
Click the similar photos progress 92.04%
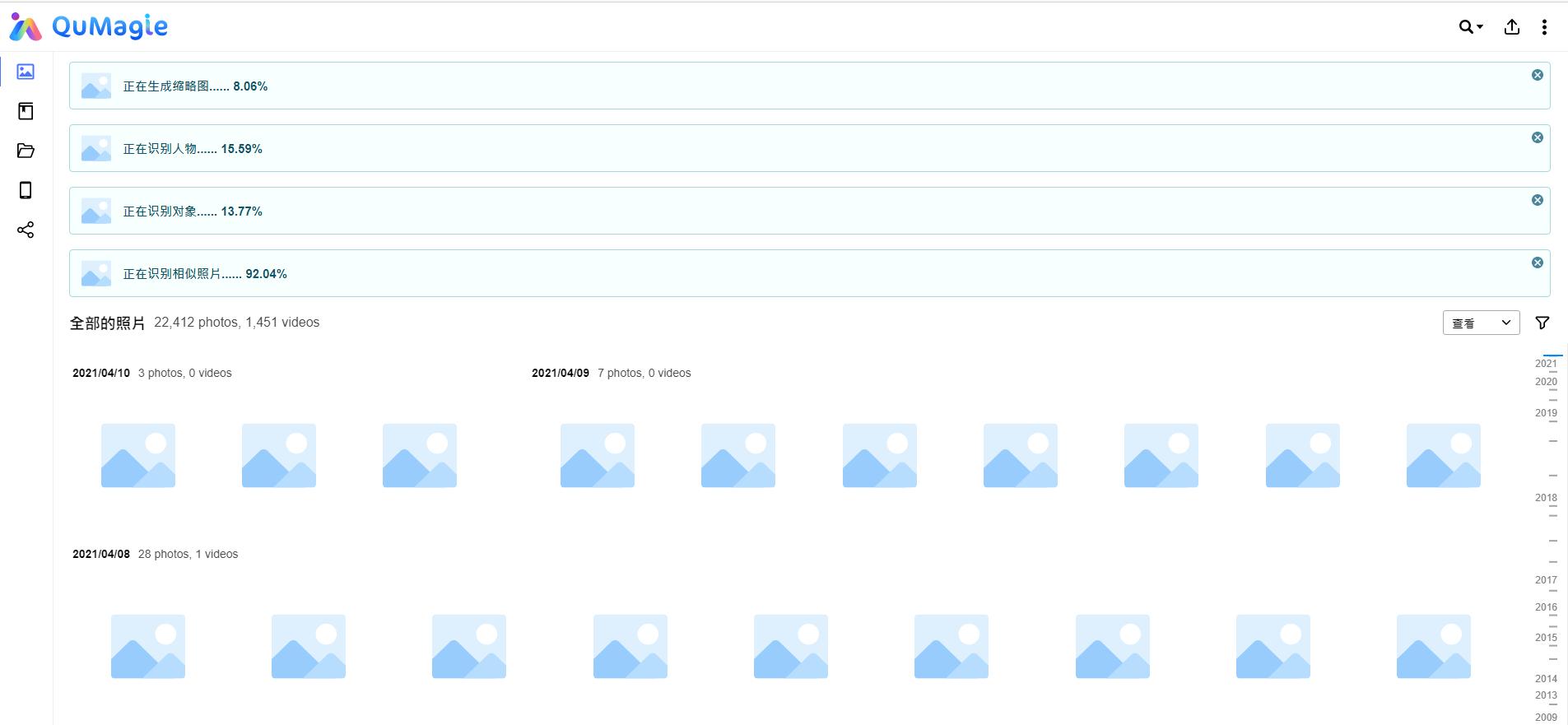coord(266,274)
